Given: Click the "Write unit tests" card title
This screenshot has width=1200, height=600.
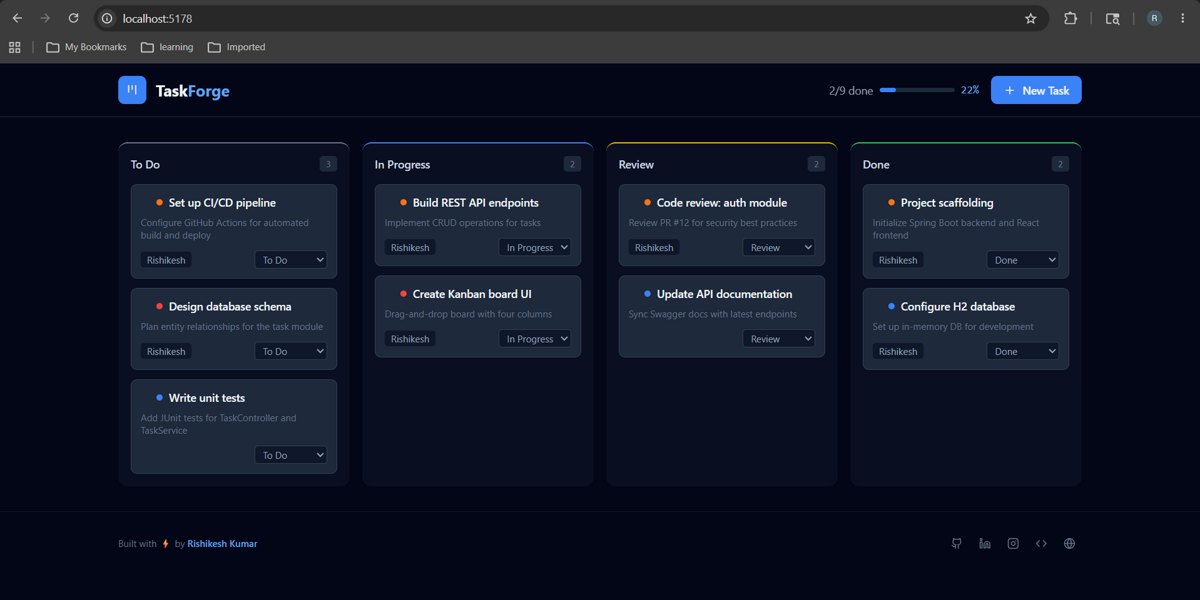Looking at the screenshot, I should [207, 398].
